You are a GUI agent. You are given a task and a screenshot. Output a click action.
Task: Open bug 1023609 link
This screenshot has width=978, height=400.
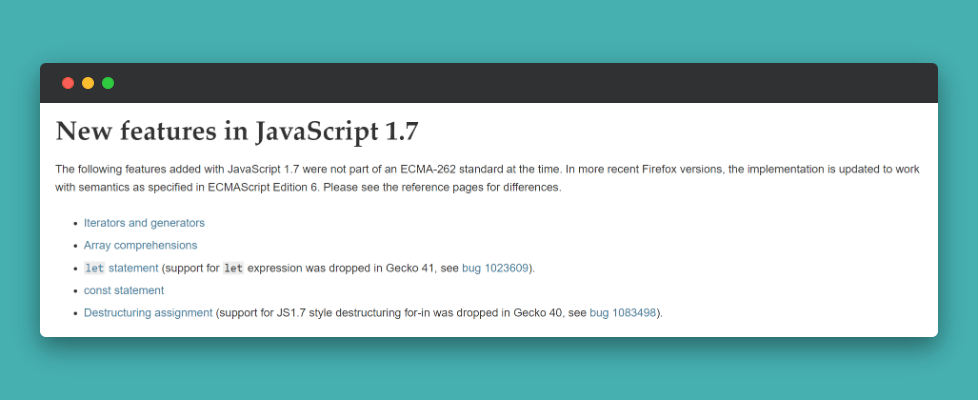495,268
